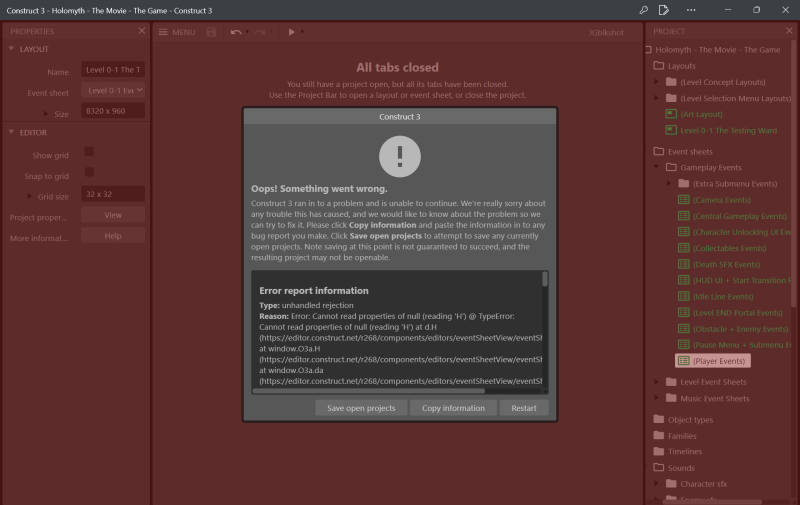The height and width of the screenshot is (505, 800).
Task: Select (Camera Events) event sheet icon
Action: pos(684,200)
